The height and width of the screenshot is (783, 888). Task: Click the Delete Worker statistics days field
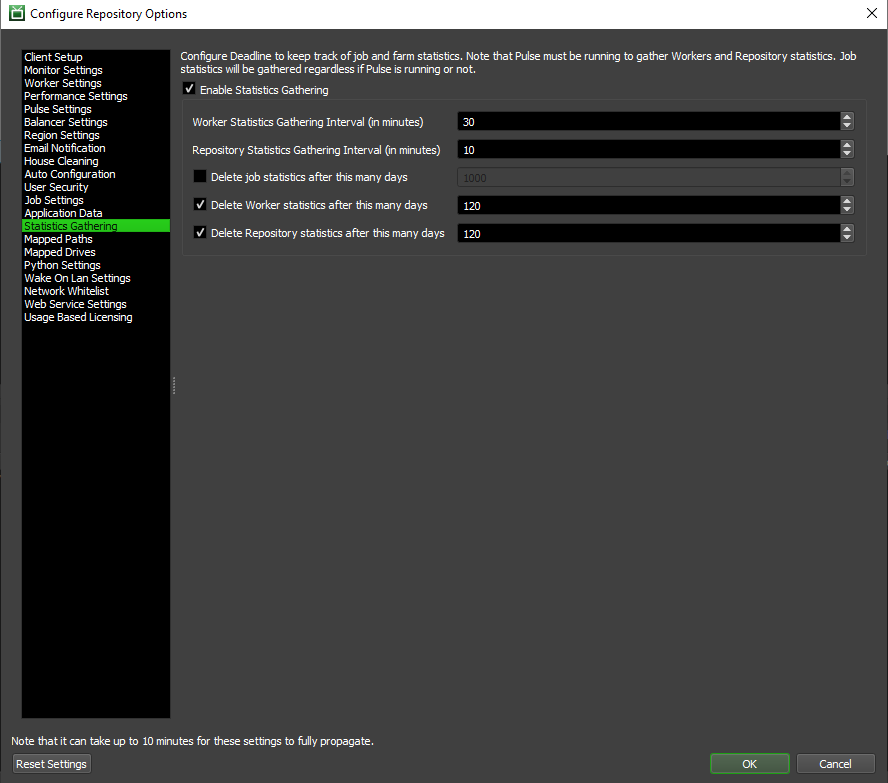649,205
